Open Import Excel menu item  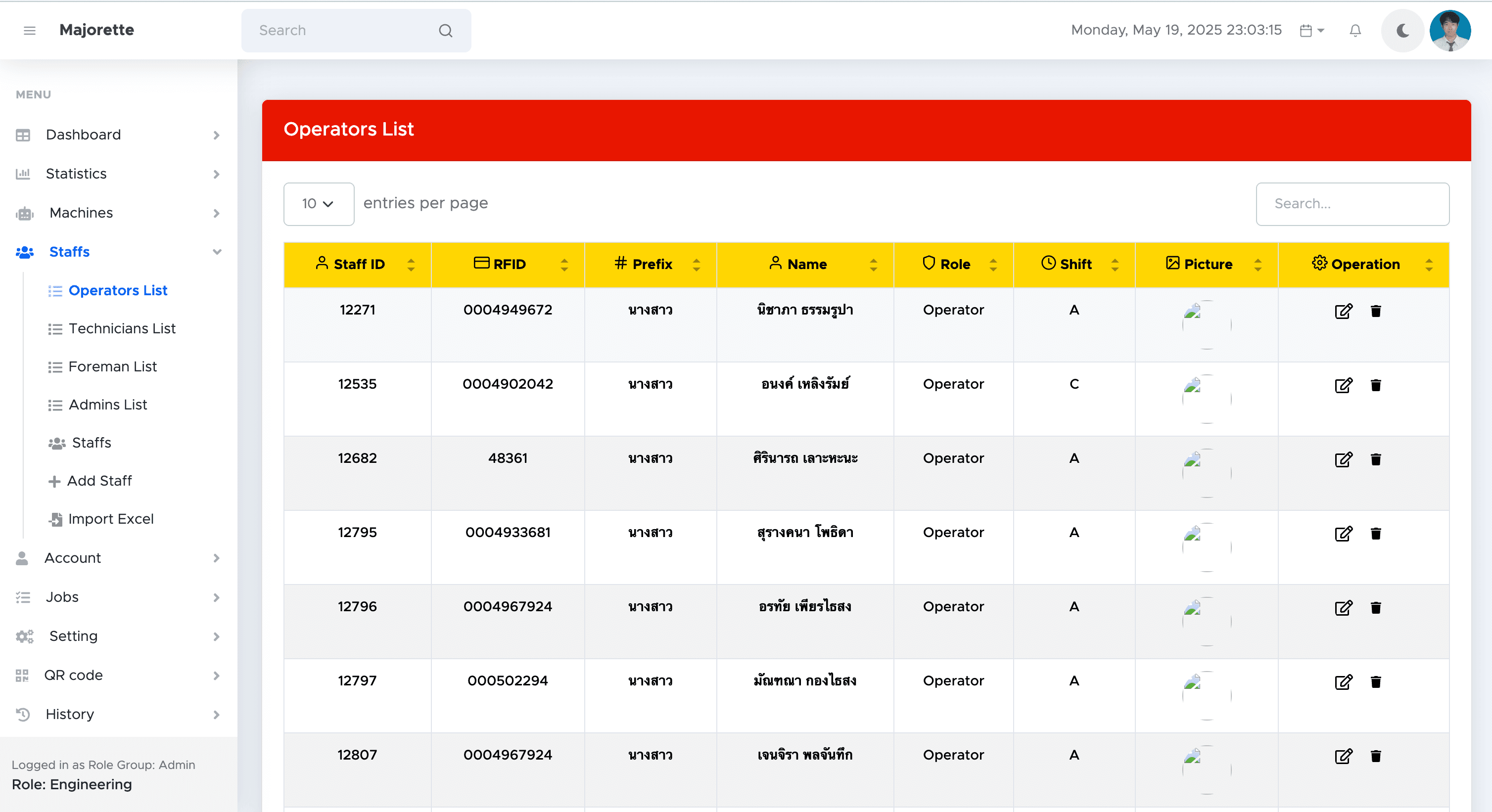[x=111, y=519]
